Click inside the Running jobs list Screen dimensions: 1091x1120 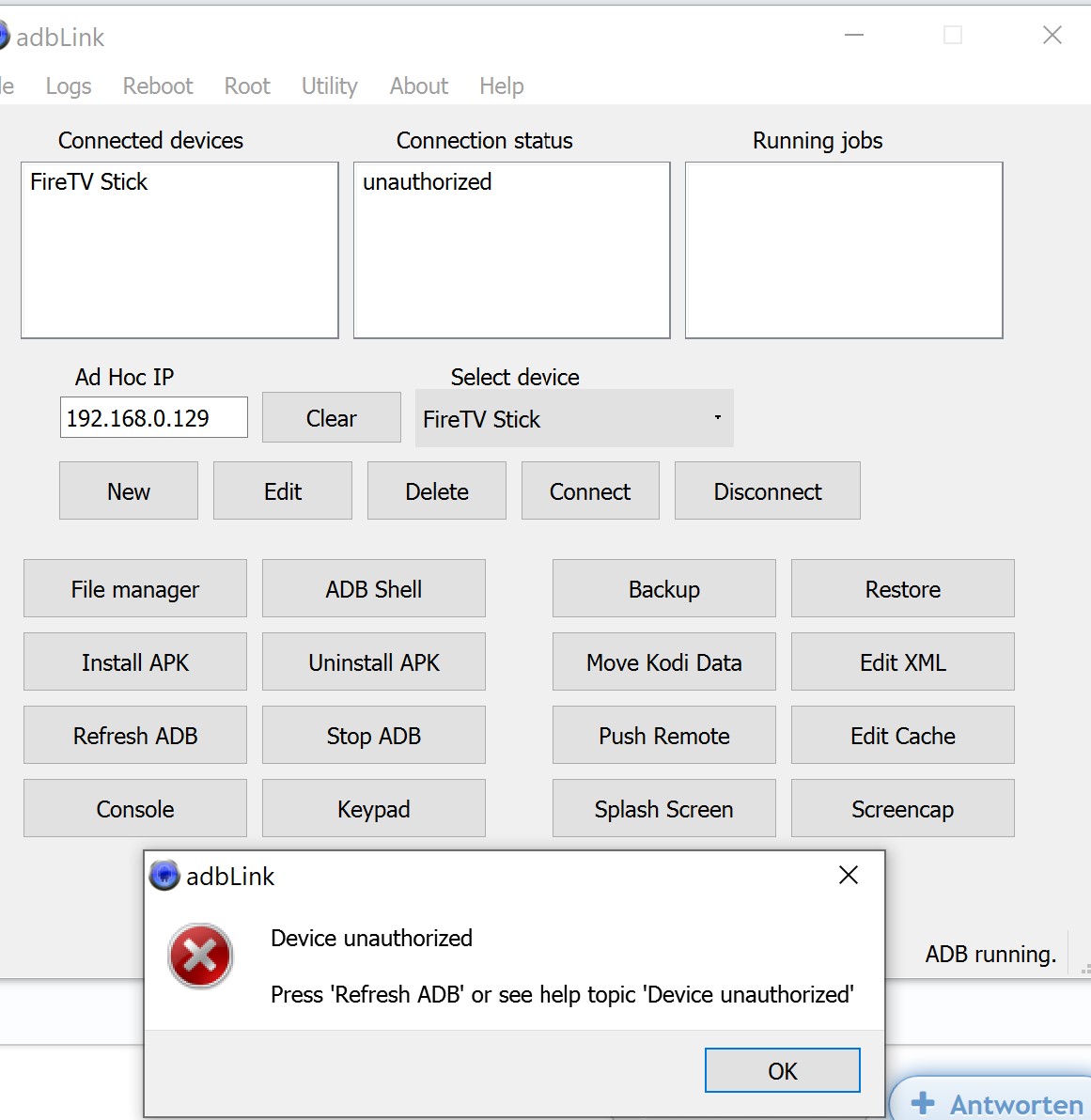[844, 250]
